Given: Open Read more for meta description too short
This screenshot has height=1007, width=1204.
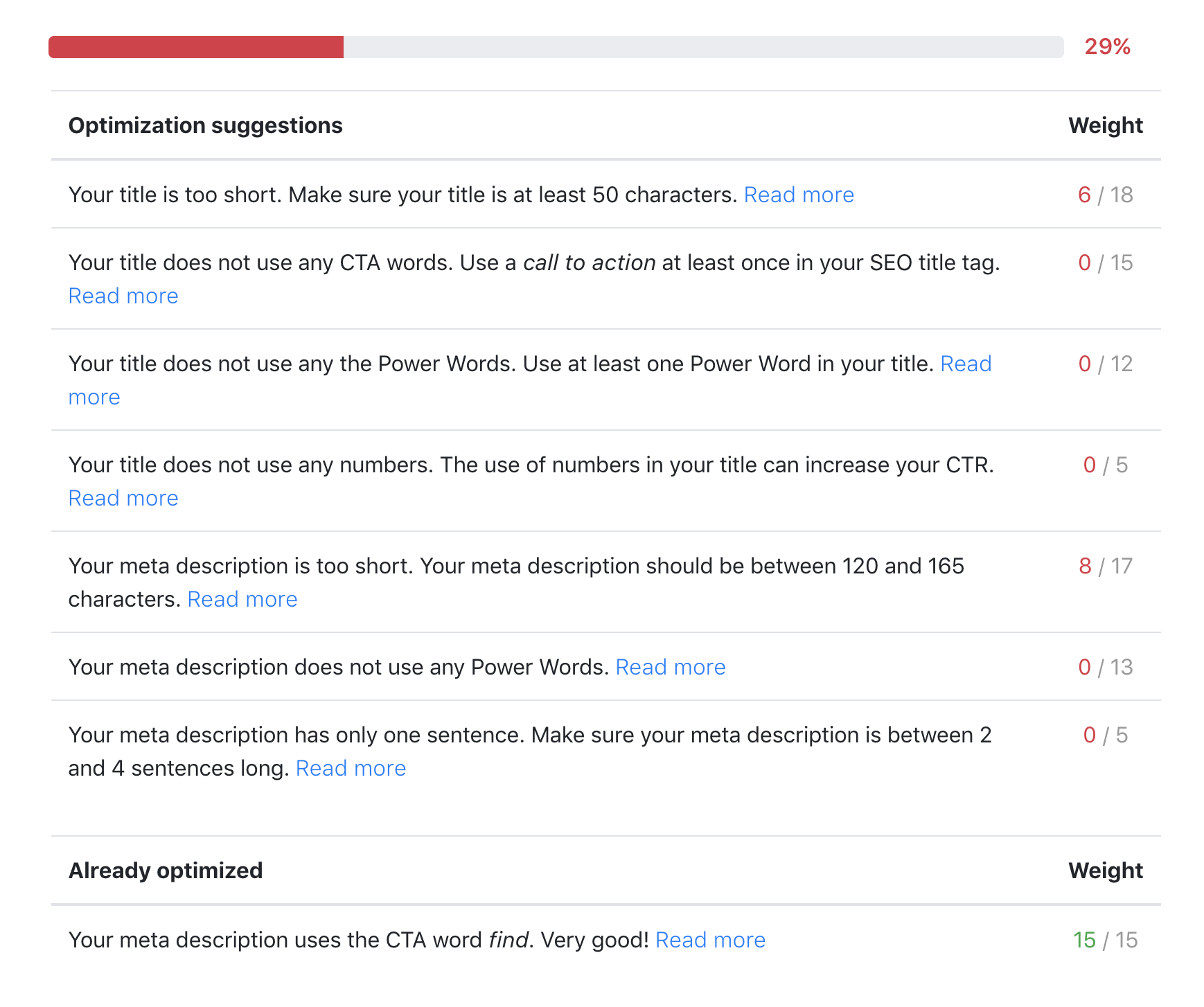Looking at the screenshot, I should click(x=242, y=599).
